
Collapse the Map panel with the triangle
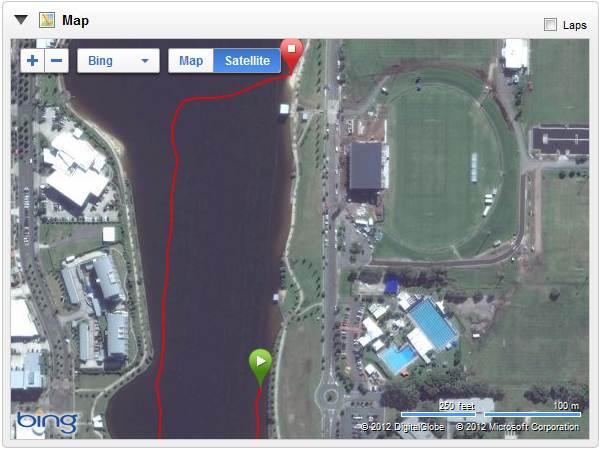[21, 19]
